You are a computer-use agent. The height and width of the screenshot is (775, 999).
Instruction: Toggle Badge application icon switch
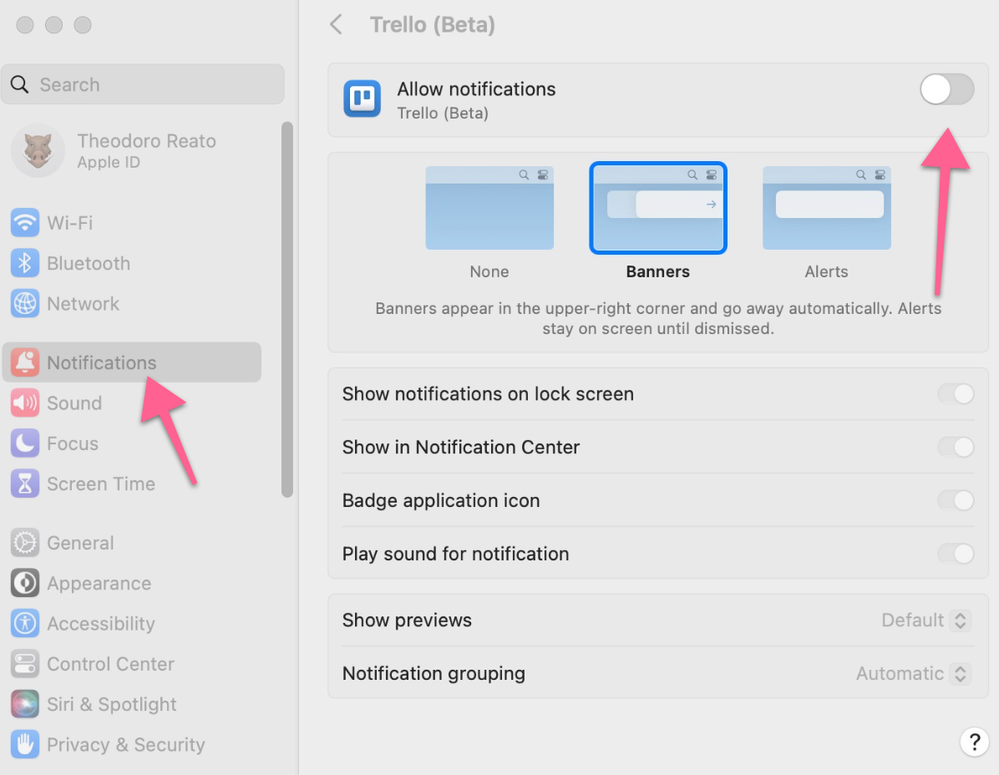(x=956, y=500)
